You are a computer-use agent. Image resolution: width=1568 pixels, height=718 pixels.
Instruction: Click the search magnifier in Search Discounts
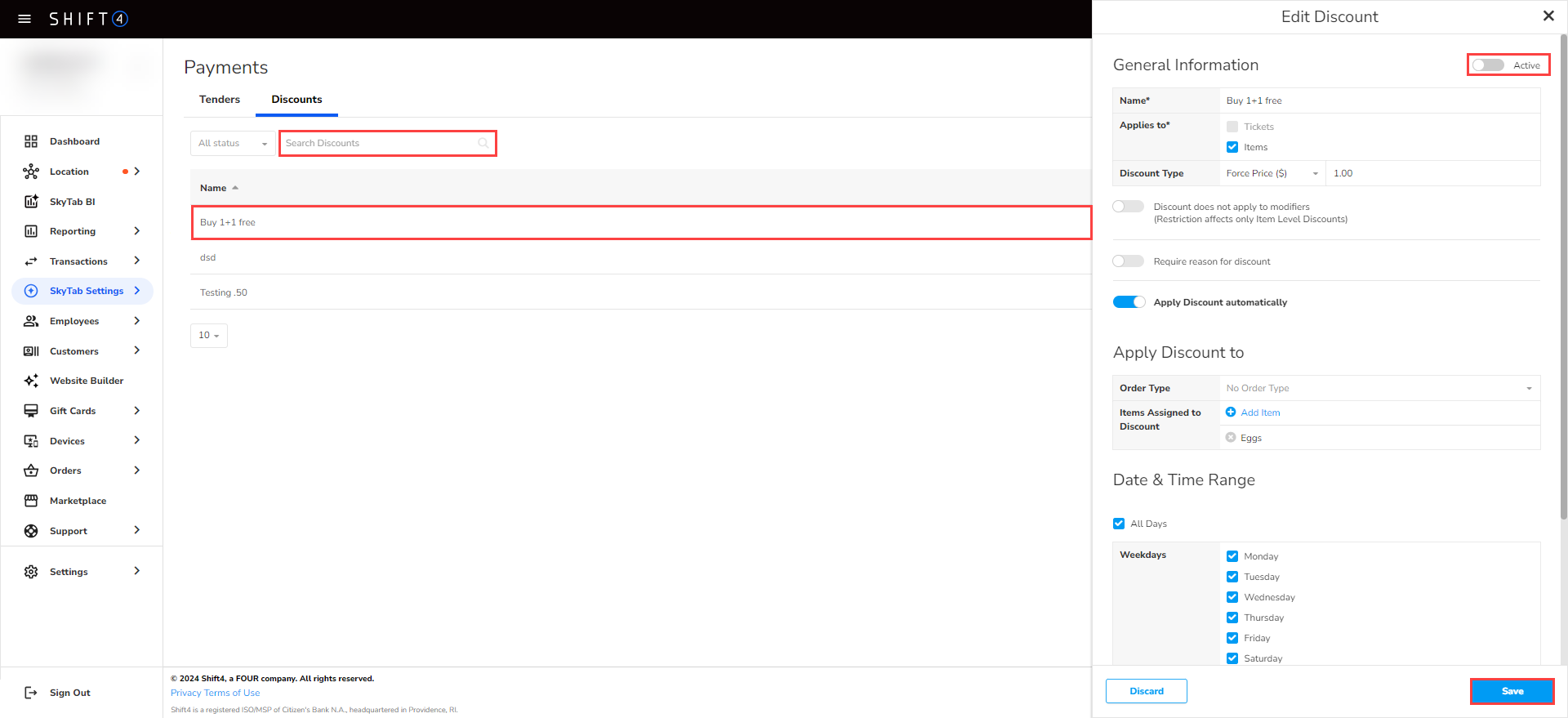tap(483, 143)
